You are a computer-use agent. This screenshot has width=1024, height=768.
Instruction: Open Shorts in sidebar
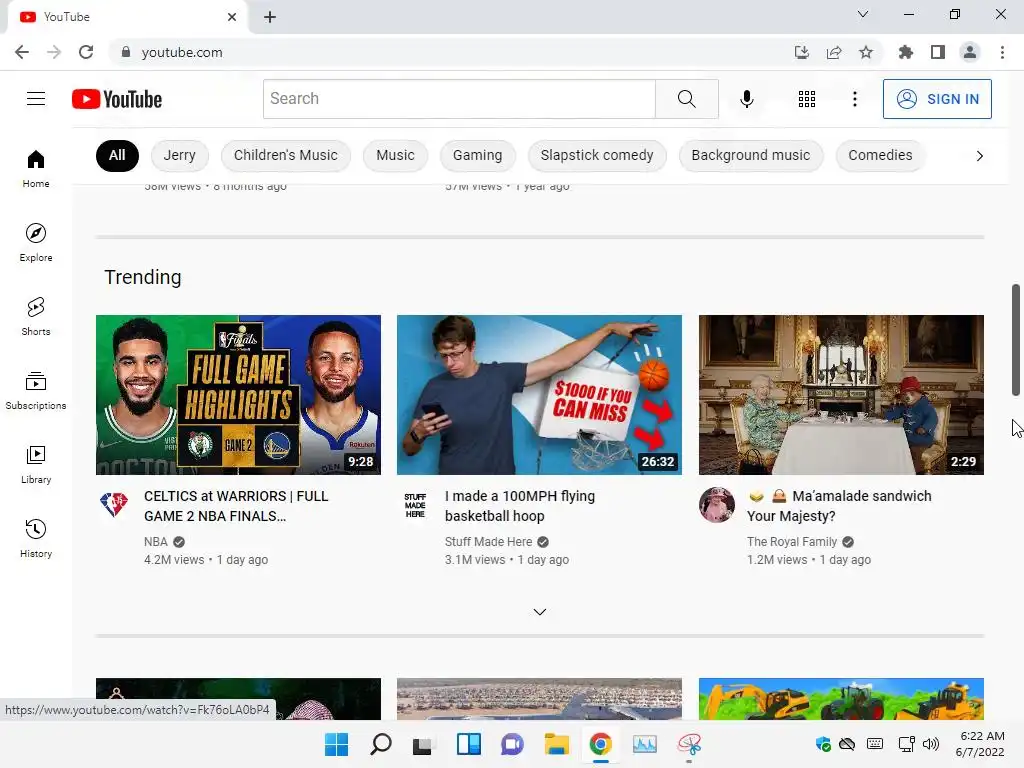pyautogui.click(x=36, y=317)
